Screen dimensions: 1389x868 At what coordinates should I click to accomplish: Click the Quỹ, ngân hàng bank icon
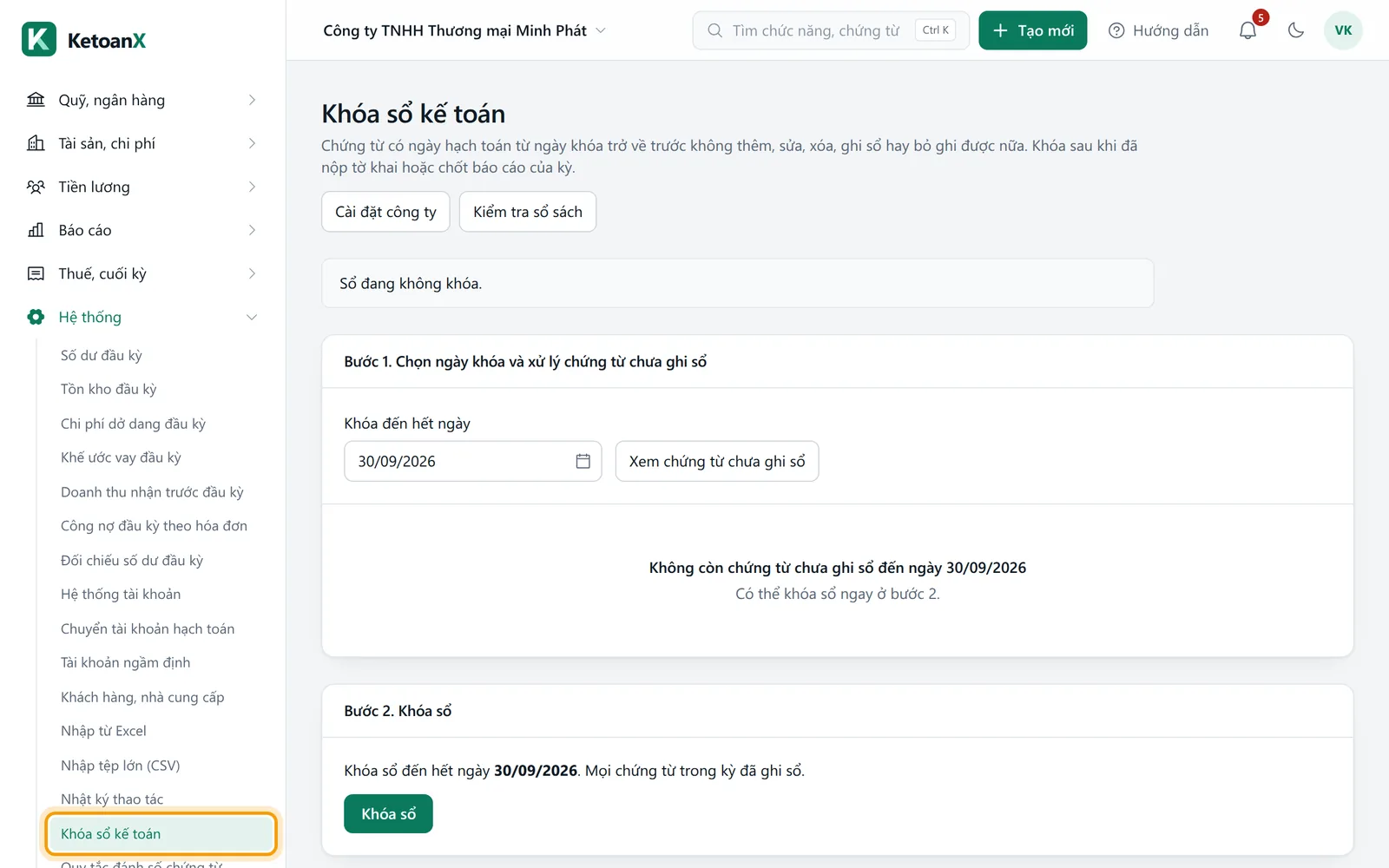click(36, 100)
